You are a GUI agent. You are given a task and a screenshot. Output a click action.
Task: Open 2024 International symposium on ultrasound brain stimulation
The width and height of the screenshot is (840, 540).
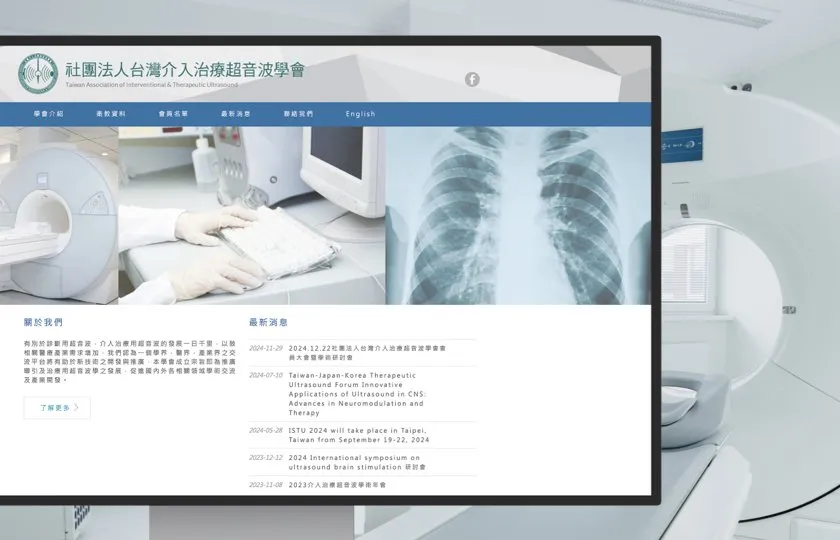[x=357, y=462]
